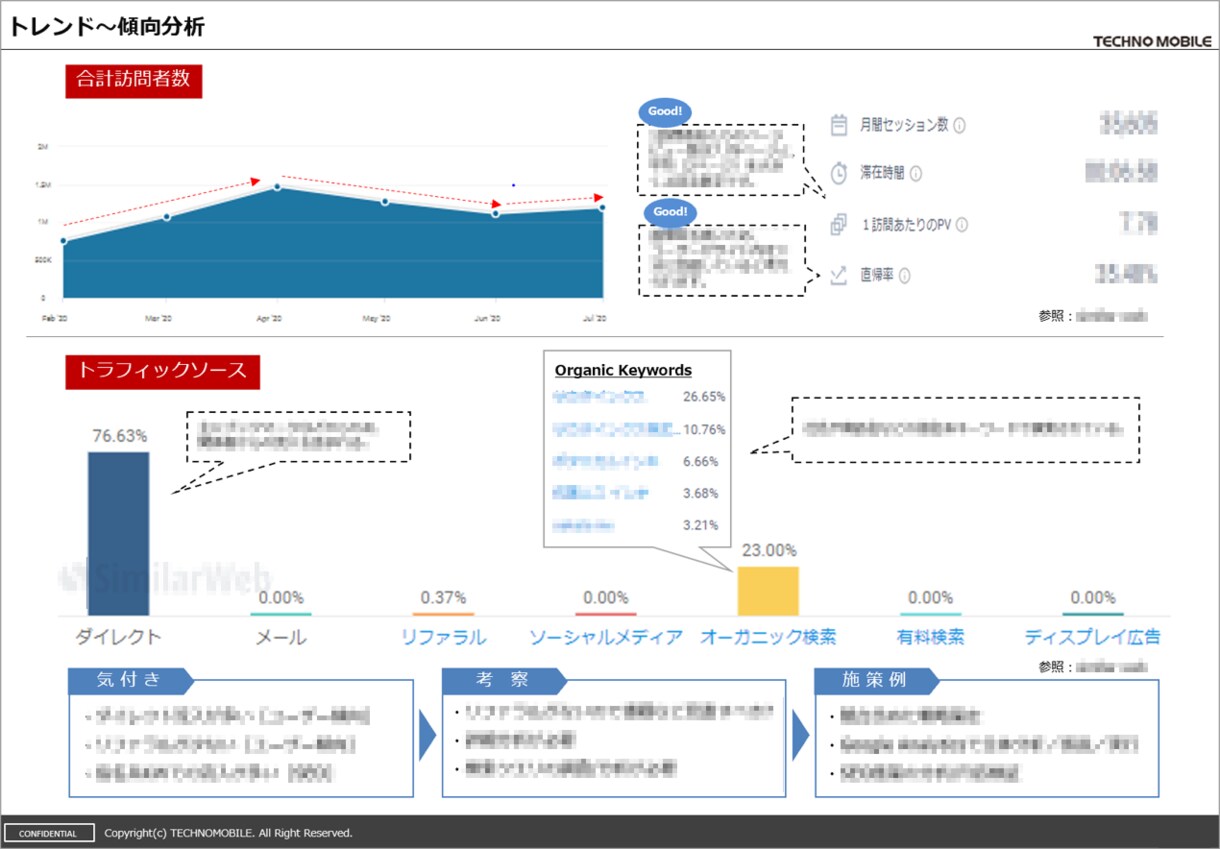Select the Apr '20 peak data point

277,186
